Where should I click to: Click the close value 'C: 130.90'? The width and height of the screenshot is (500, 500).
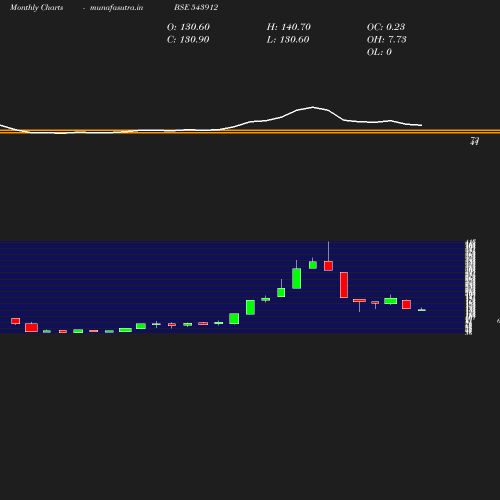(x=188, y=40)
